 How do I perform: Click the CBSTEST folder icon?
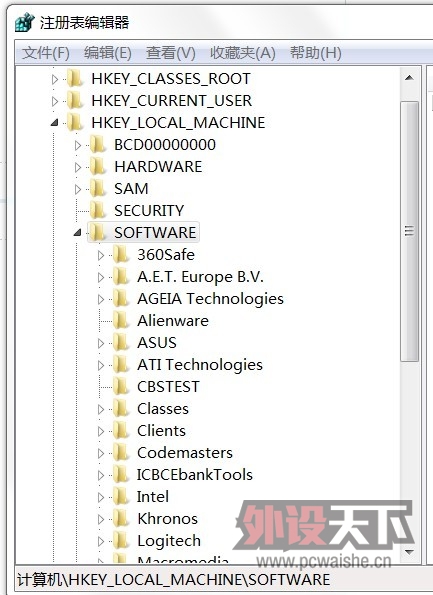pyautogui.click(x=121, y=386)
